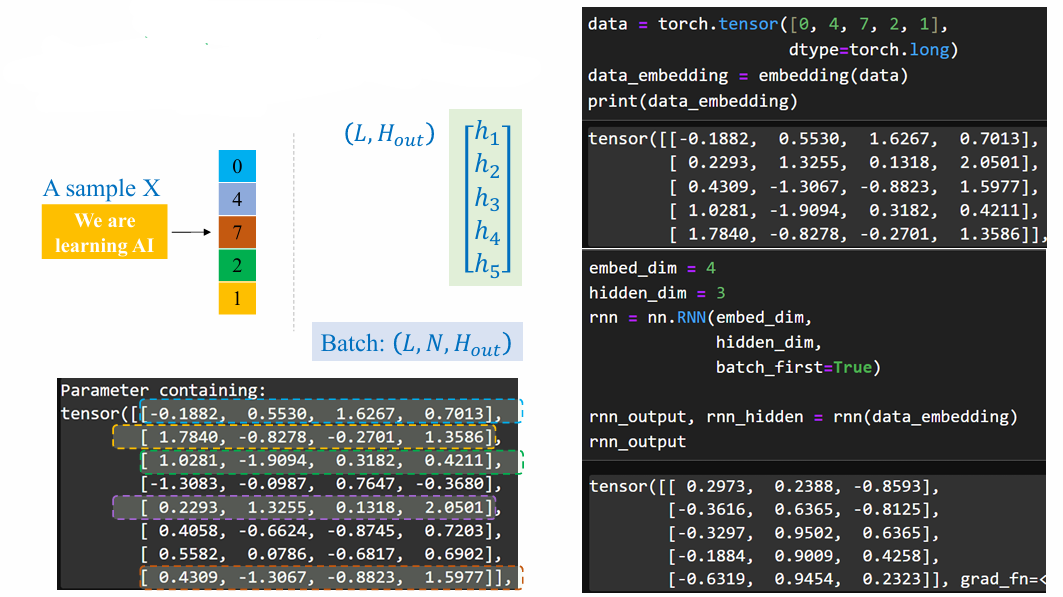This screenshot has width=1063, height=597.
Task: Click RNN output row starting with -0.1884
Action: (x=804, y=556)
